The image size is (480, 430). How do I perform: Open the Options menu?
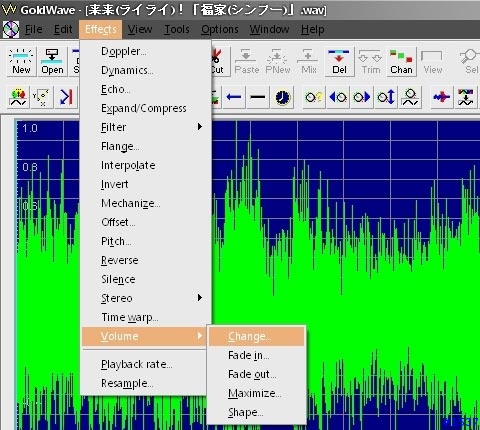click(220, 29)
